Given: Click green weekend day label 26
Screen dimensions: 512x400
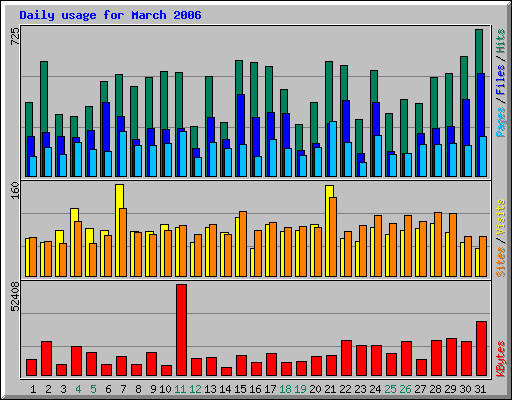Looking at the screenshot, I should (405, 389).
